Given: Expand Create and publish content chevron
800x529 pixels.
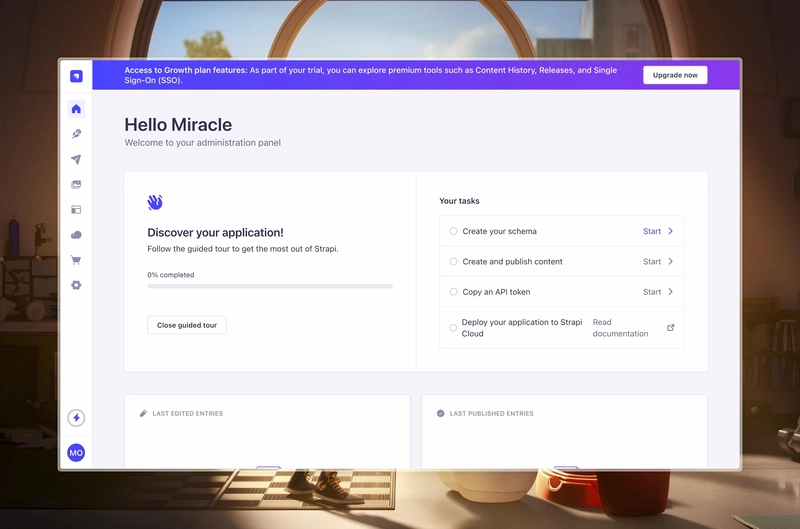Looking at the screenshot, I should pyautogui.click(x=670, y=262).
